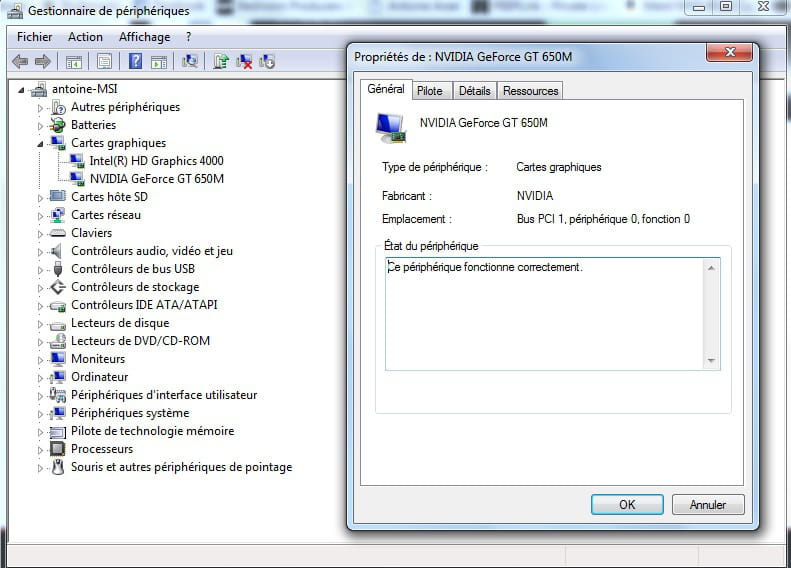Click the graphics card icon in Properties dialog

click(391, 128)
